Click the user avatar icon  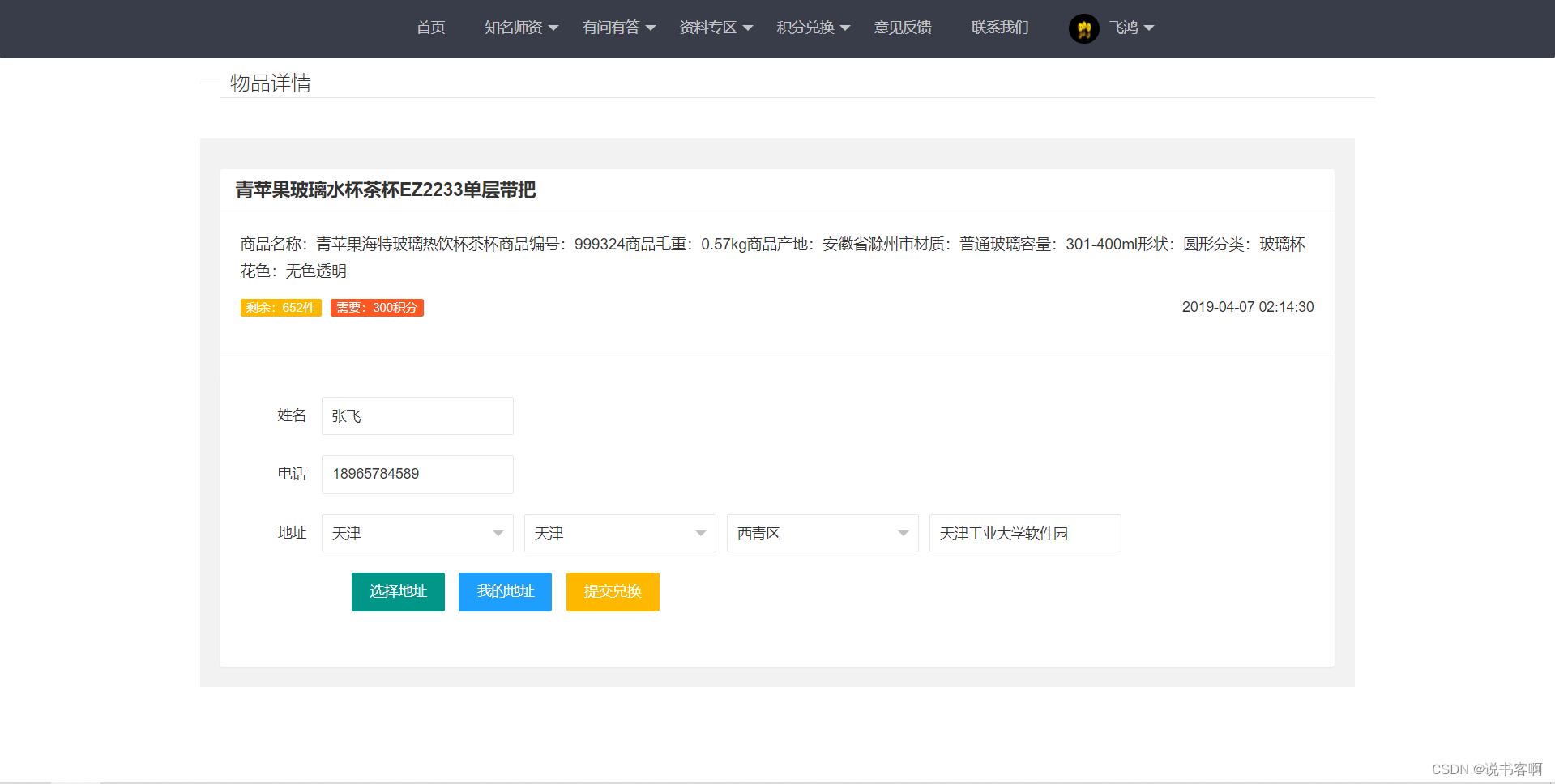pyautogui.click(x=1083, y=29)
